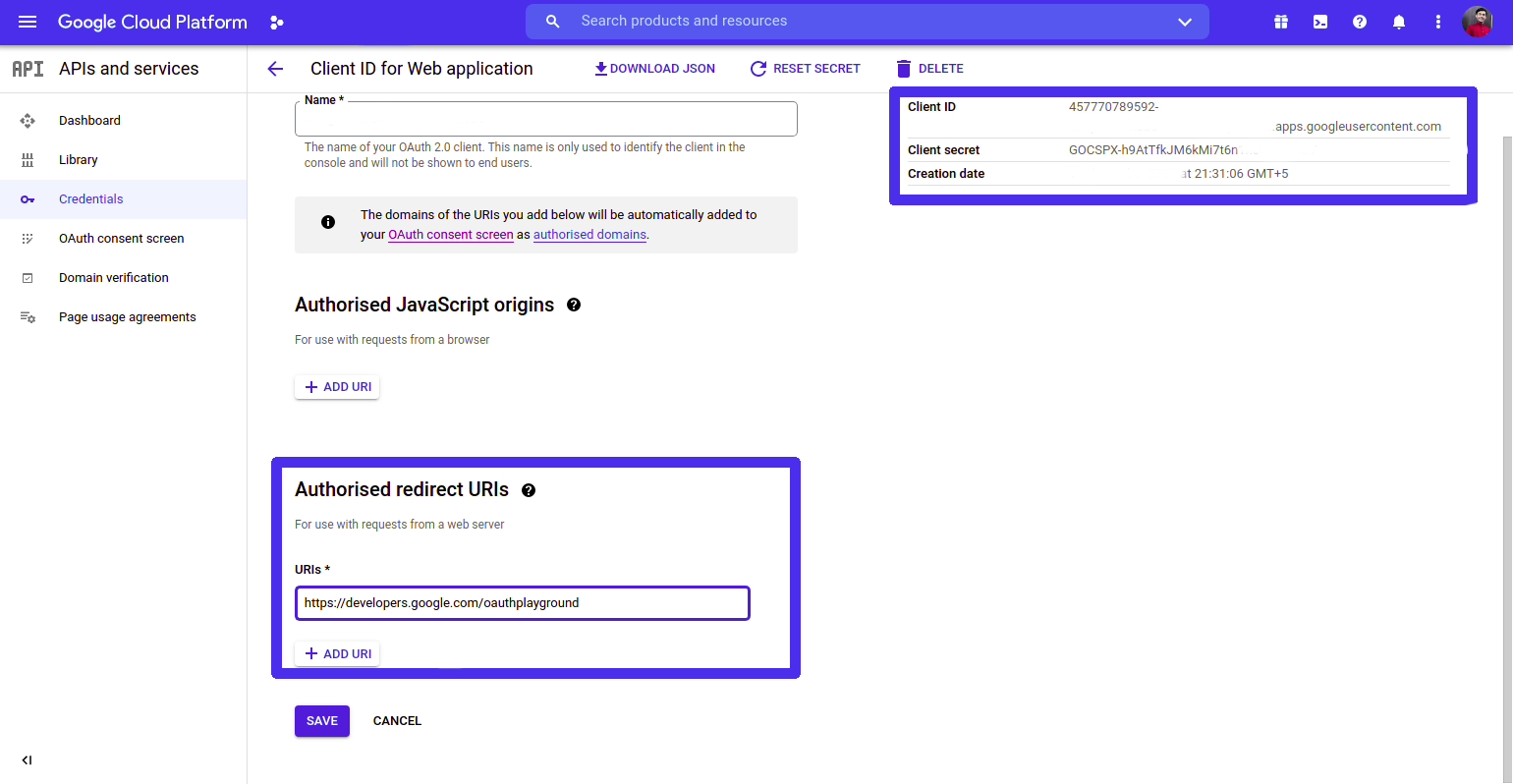Click the download arrow icon
This screenshot has width=1513, height=784.
point(601,69)
